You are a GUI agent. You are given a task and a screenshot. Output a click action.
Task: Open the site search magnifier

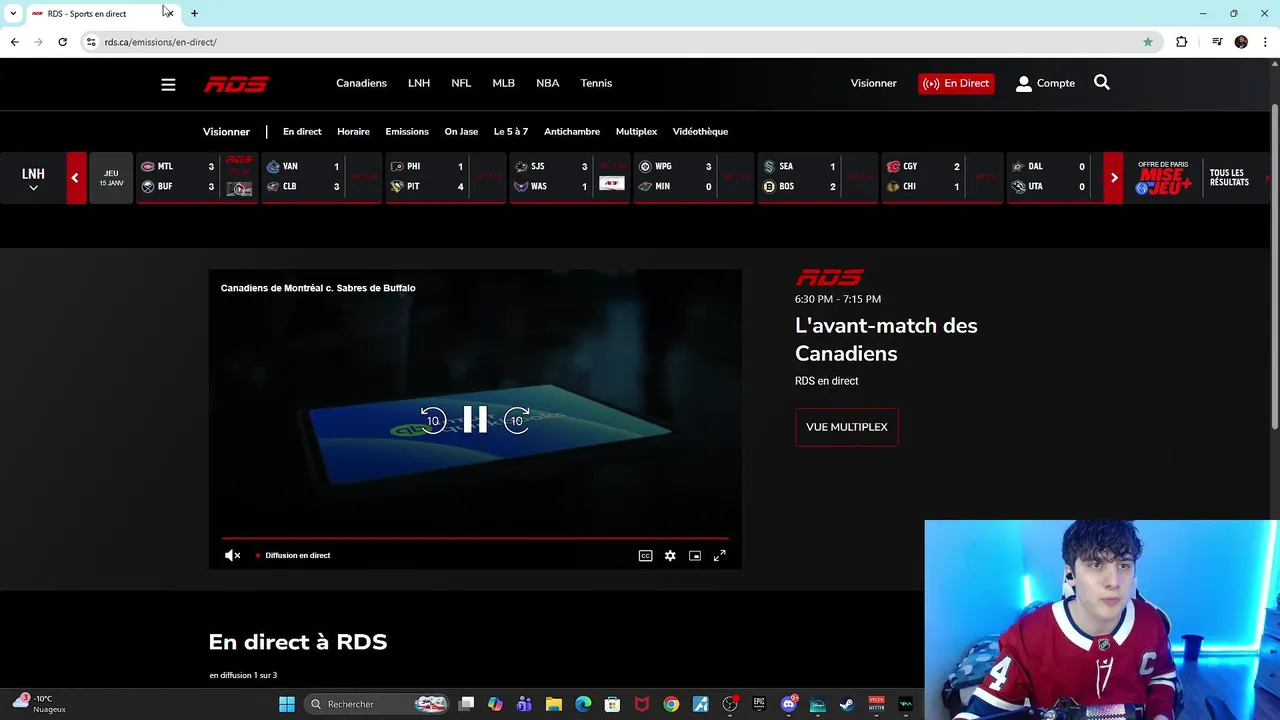(1102, 83)
